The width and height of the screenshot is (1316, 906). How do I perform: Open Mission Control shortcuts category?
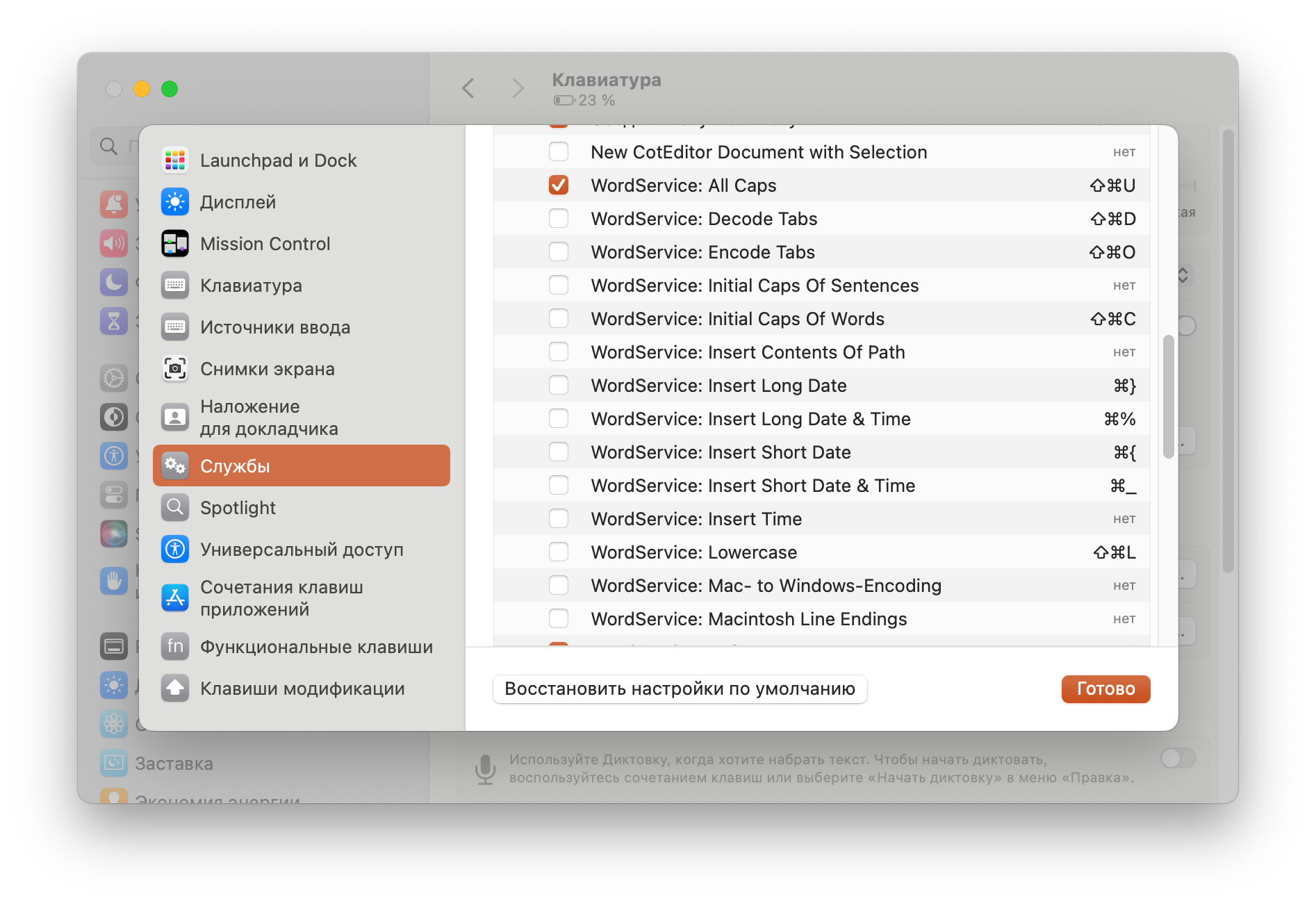tap(302, 244)
